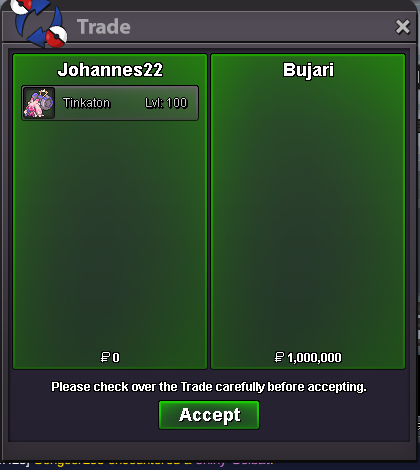Click the Trade title text
This screenshot has width=420, height=470.
pyautogui.click(x=104, y=27)
